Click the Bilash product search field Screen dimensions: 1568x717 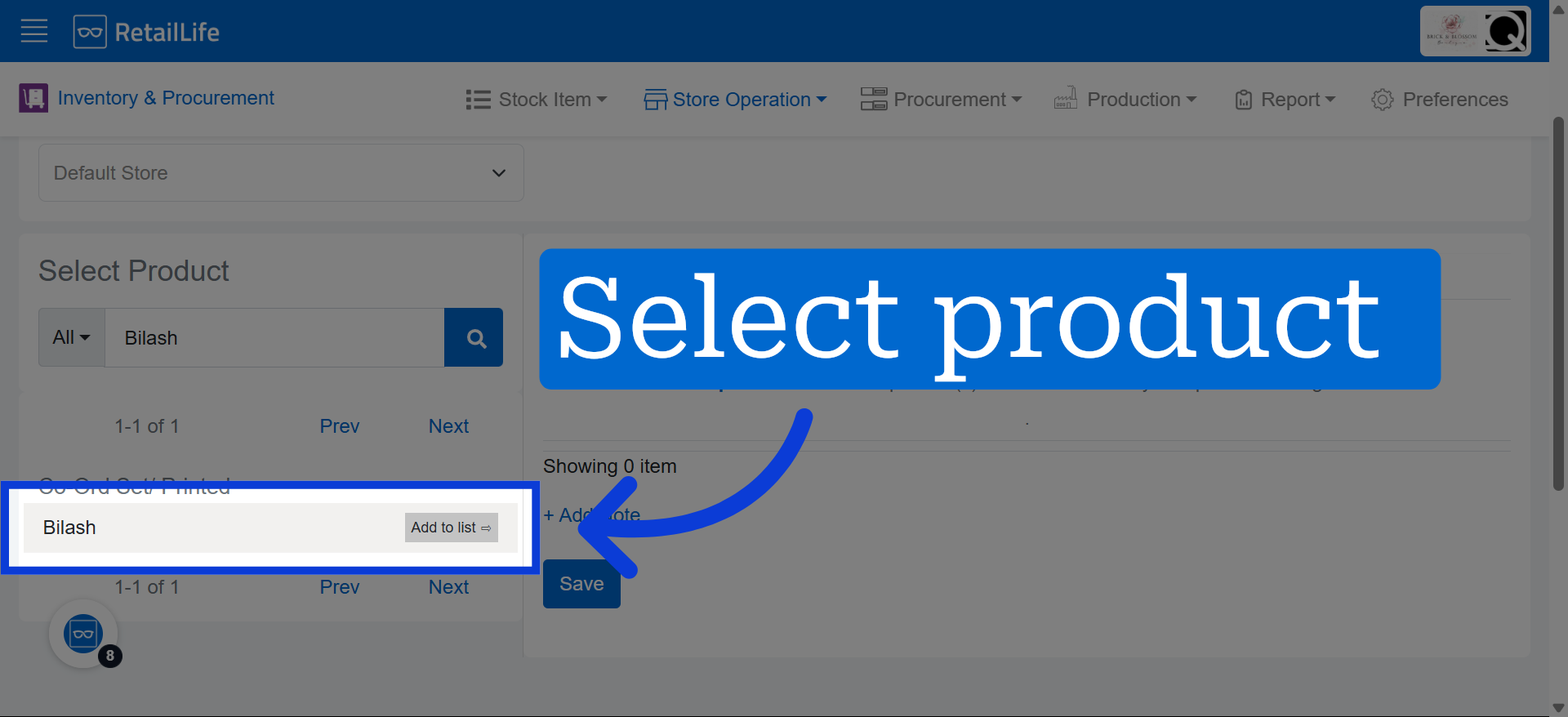point(274,337)
